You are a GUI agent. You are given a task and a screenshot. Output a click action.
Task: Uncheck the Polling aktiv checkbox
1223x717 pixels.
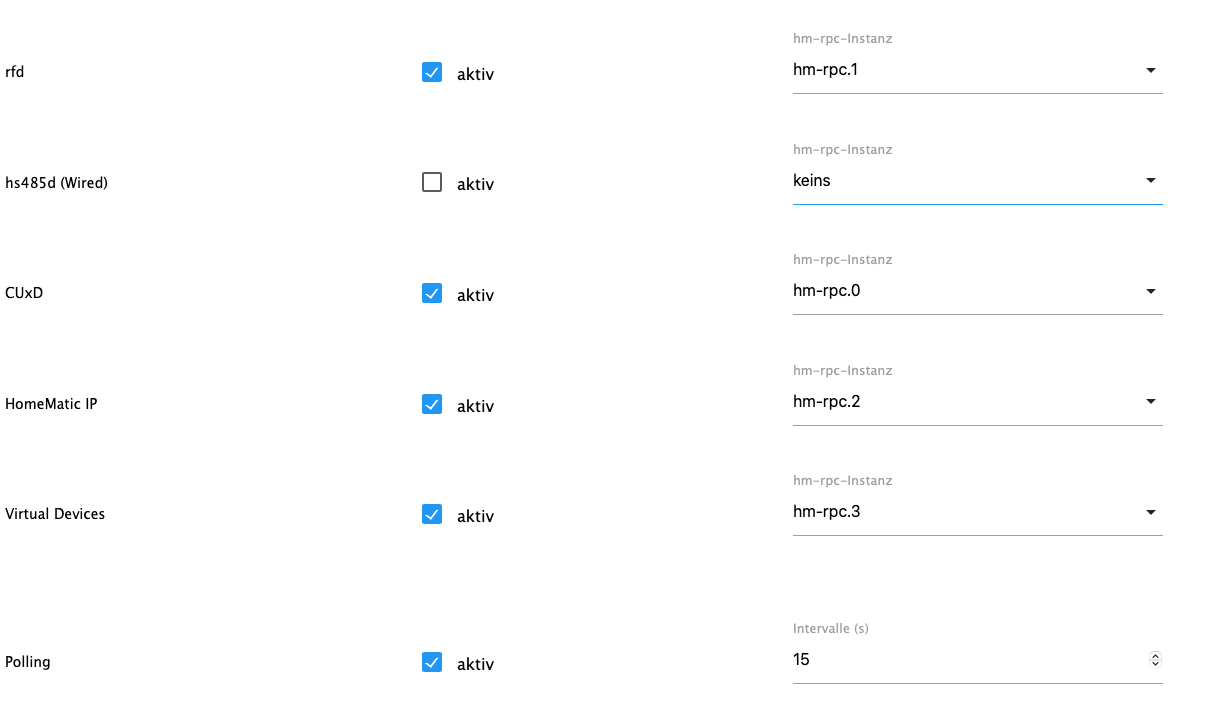(x=432, y=662)
